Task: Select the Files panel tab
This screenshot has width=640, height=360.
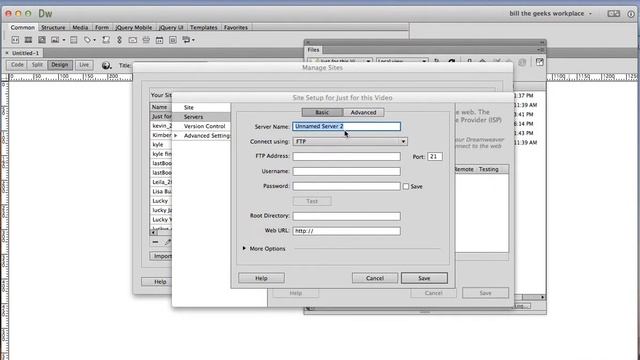Action: click(313, 50)
